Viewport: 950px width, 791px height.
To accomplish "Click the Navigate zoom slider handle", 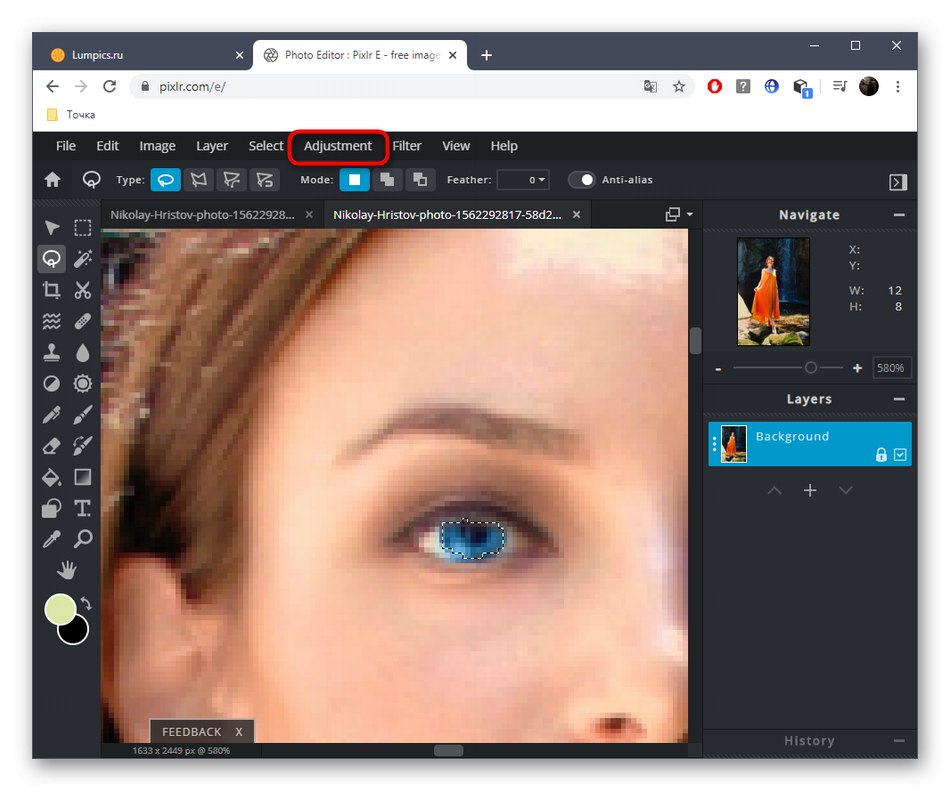I will pos(810,368).
